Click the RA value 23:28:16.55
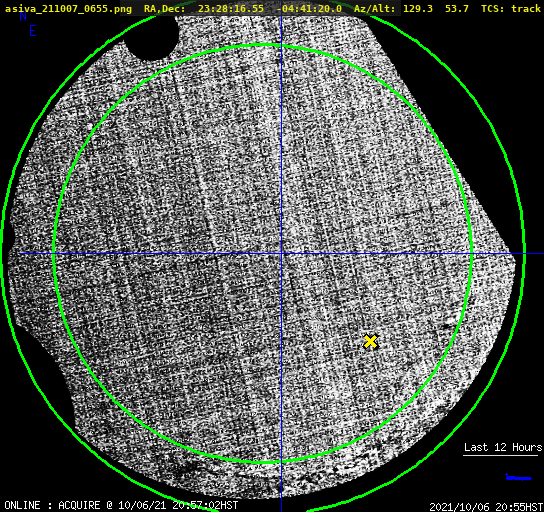This screenshot has height=512, width=544. [231, 9]
